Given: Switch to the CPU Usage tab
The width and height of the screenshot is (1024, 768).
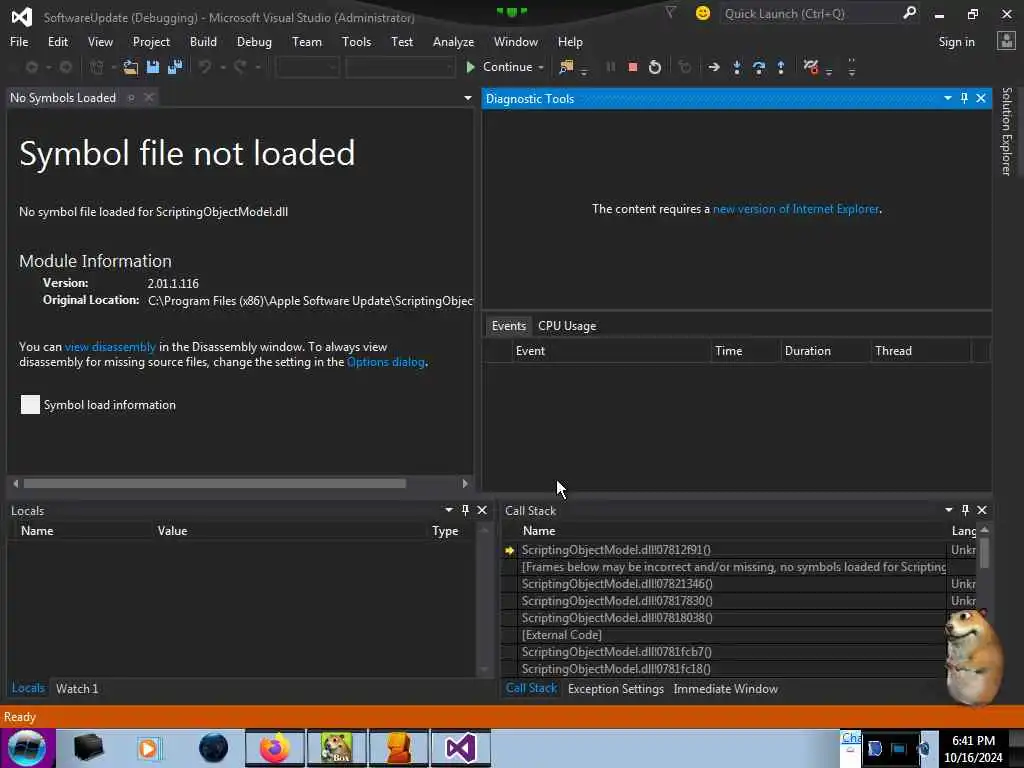Looking at the screenshot, I should (567, 326).
